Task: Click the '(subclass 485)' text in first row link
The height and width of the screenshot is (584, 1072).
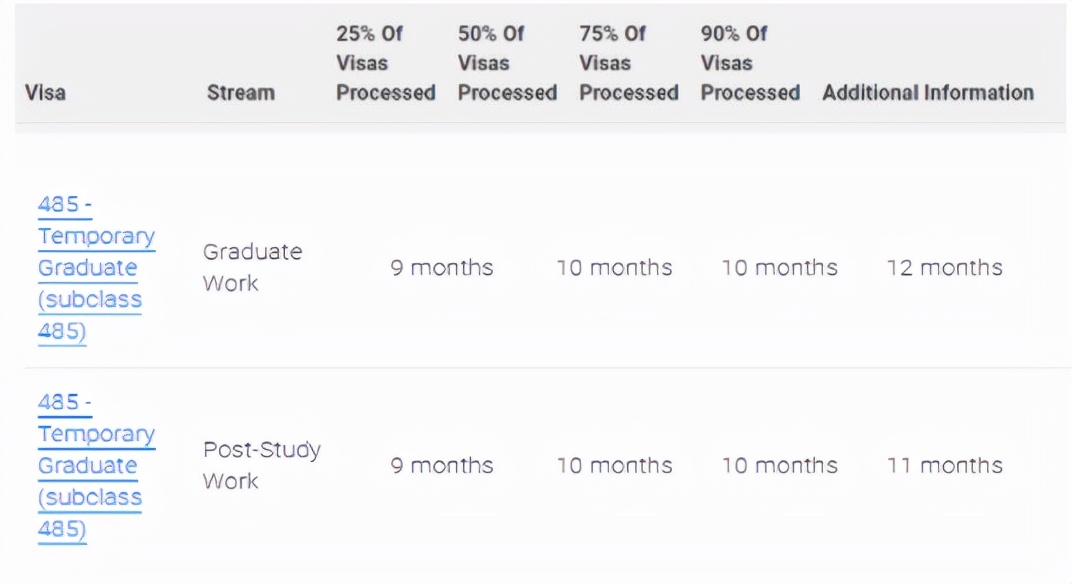Action: point(90,300)
